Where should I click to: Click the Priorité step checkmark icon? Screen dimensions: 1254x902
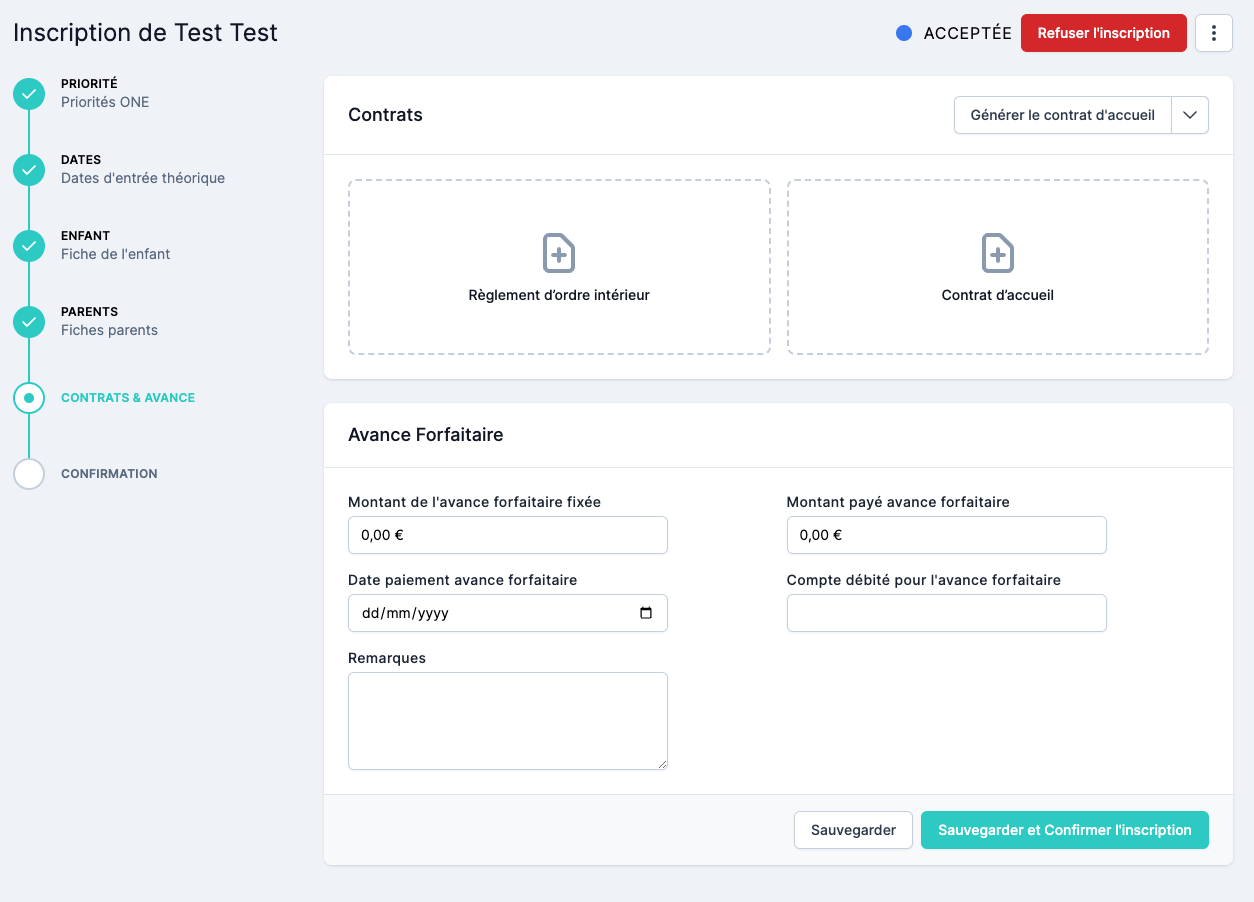click(x=29, y=94)
